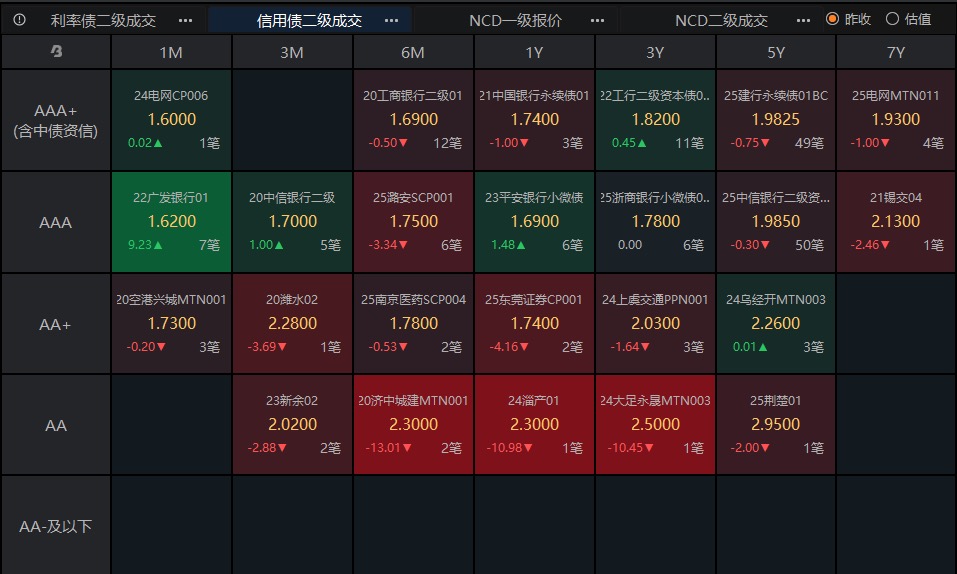Viewport: 957px width, 574px height.
Task: Select the AAA rating row label
Action: pyautogui.click(x=56, y=222)
